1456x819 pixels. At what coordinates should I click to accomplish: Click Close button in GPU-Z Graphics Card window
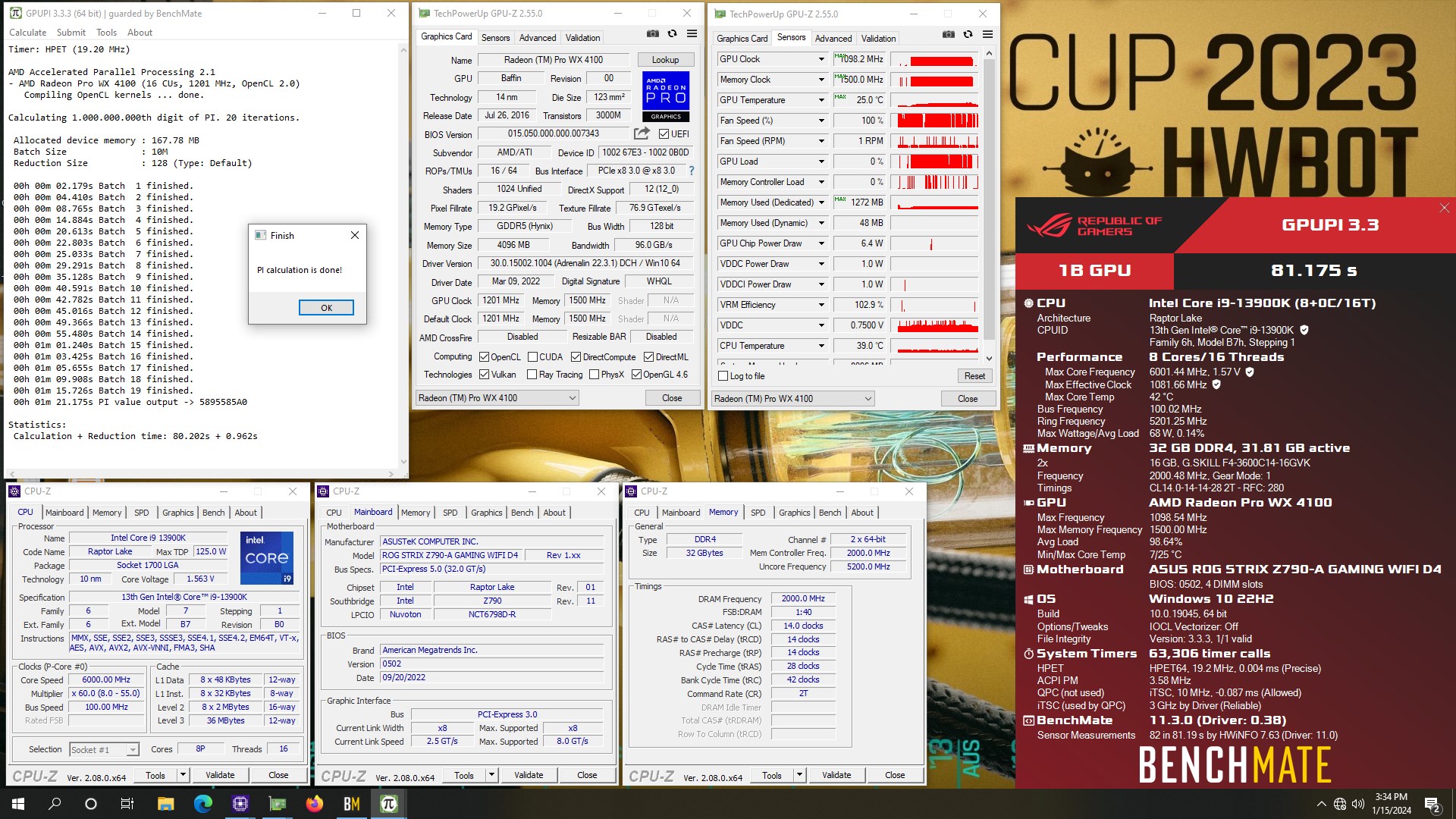[672, 398]
